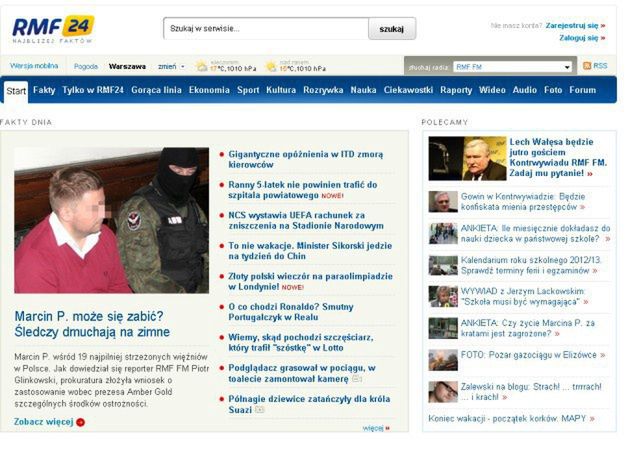Click the orange RSS feed icon
The image size is (630, 450).
click(x=587, y=66)
